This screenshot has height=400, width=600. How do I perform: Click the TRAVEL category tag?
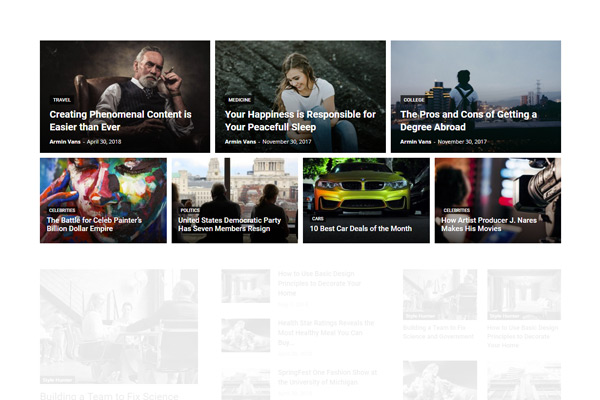pos(62,100)
